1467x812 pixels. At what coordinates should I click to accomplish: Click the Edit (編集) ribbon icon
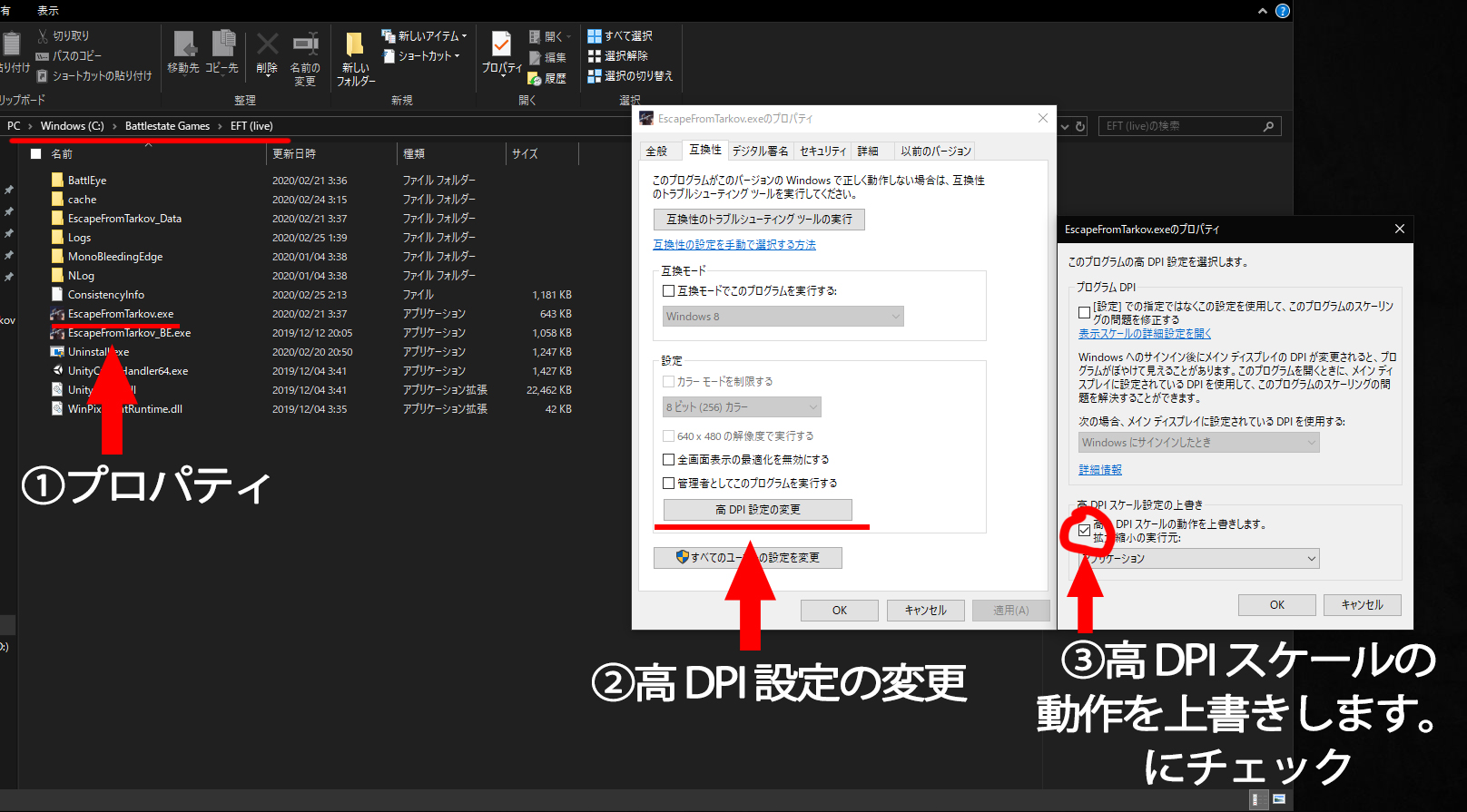coord(536,57)
